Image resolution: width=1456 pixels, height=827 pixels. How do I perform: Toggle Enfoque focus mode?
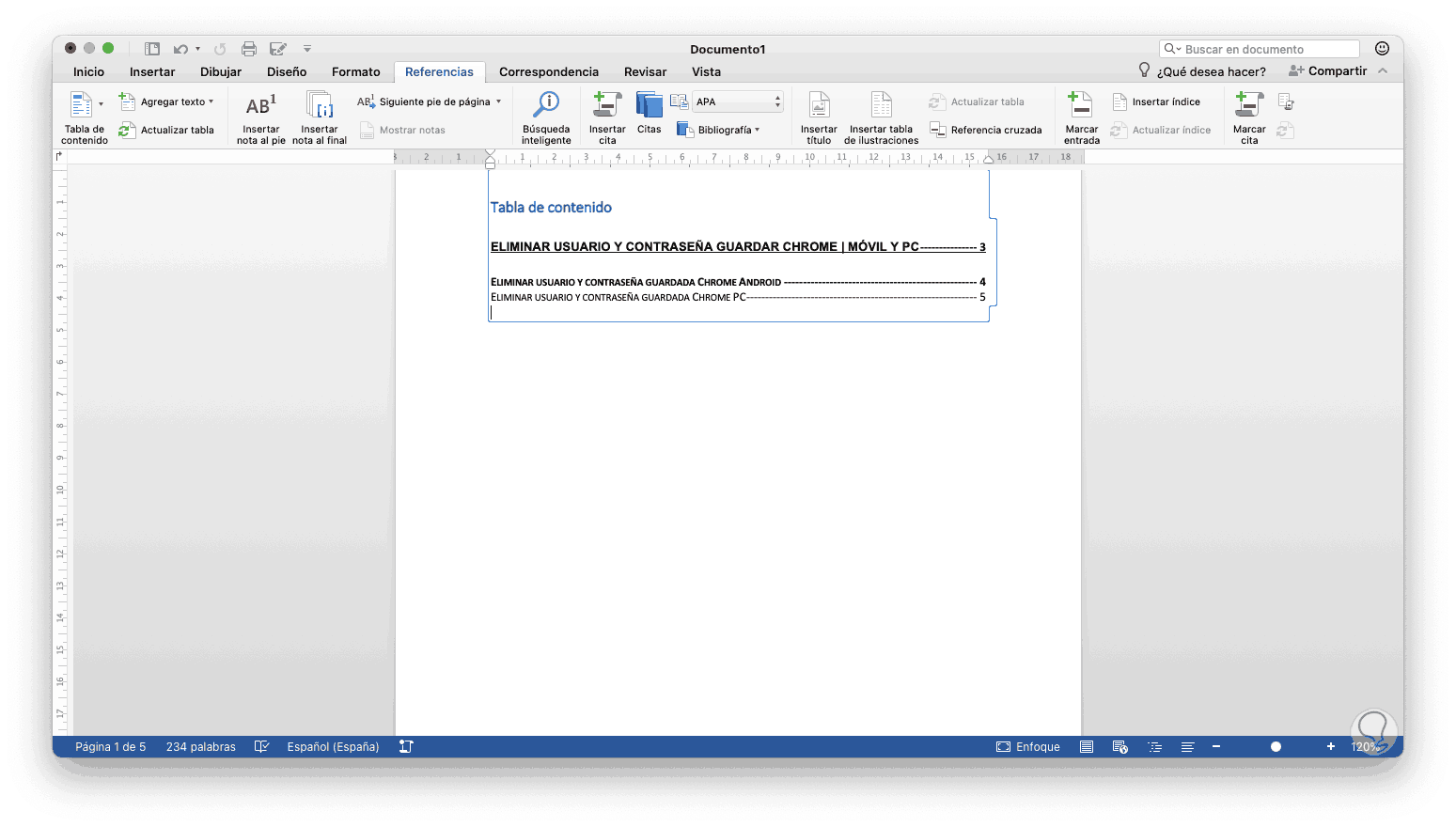pos(1028,747)
